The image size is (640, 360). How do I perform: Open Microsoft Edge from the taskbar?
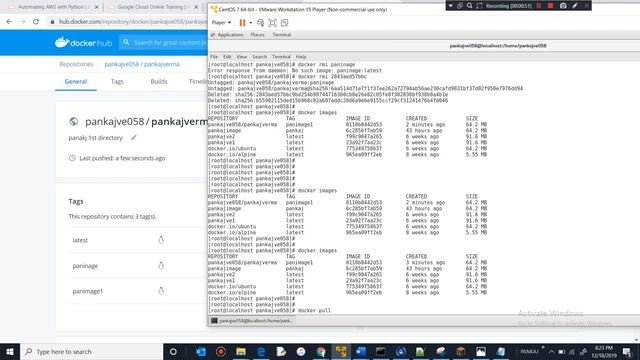click(261, 351)
